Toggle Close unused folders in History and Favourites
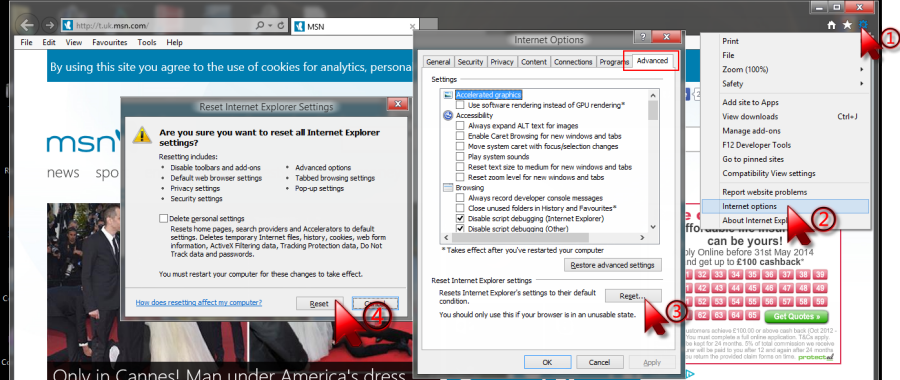900x380 pixels. [460, 208]
